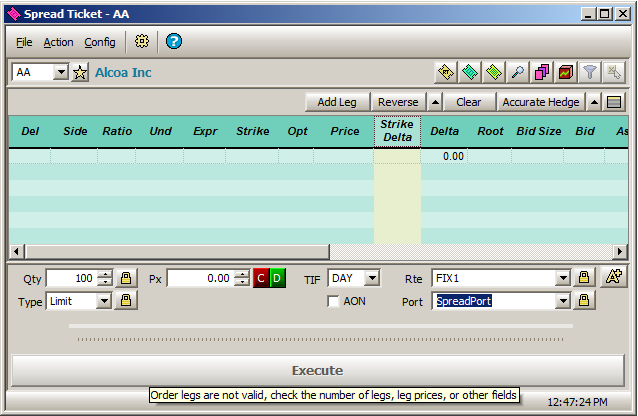Click the Execute button

point(317,370)
